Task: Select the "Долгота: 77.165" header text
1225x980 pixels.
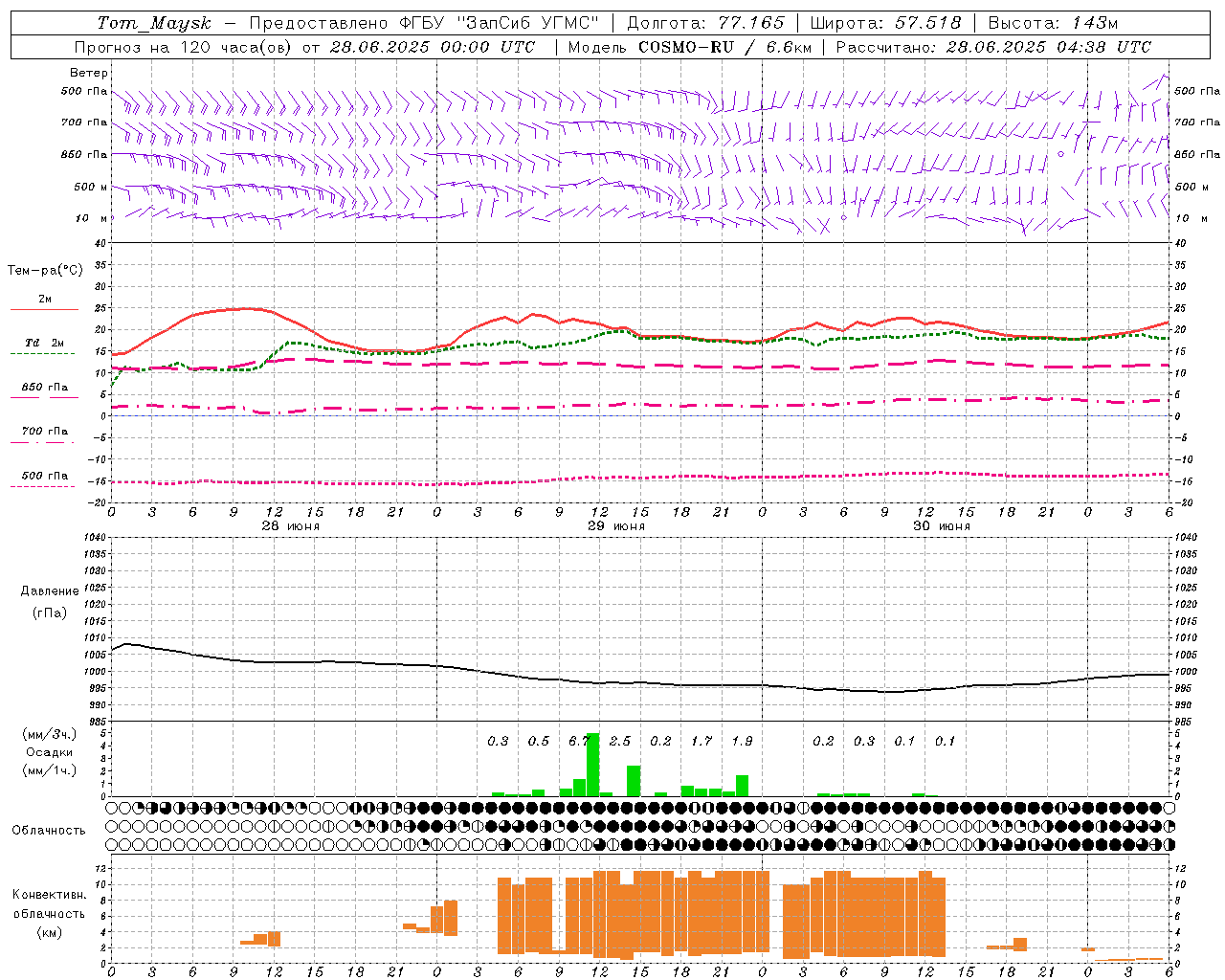Action: coord(705,23)
